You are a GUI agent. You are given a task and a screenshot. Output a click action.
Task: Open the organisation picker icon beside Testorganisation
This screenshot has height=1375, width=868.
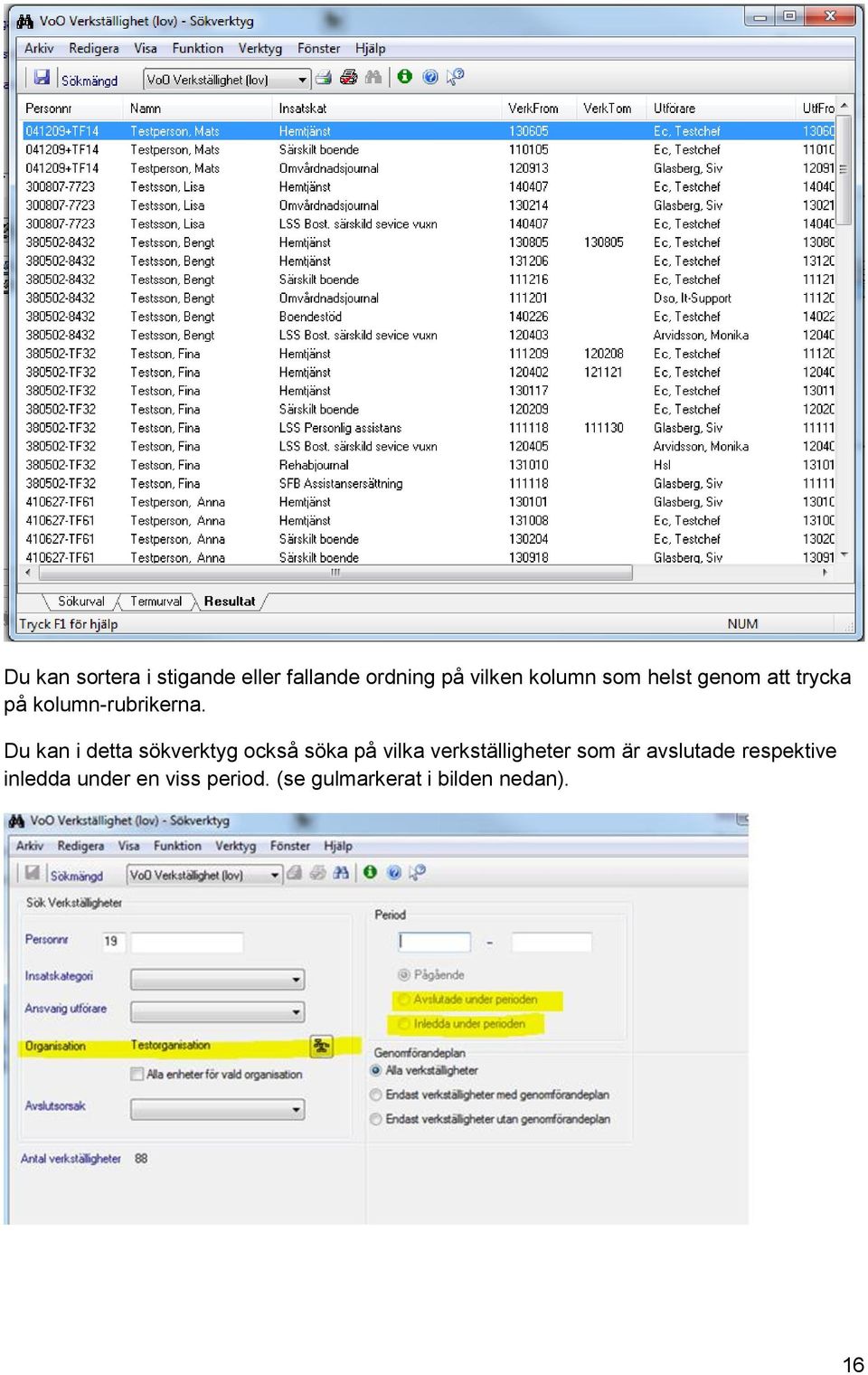click(321, 1046)
